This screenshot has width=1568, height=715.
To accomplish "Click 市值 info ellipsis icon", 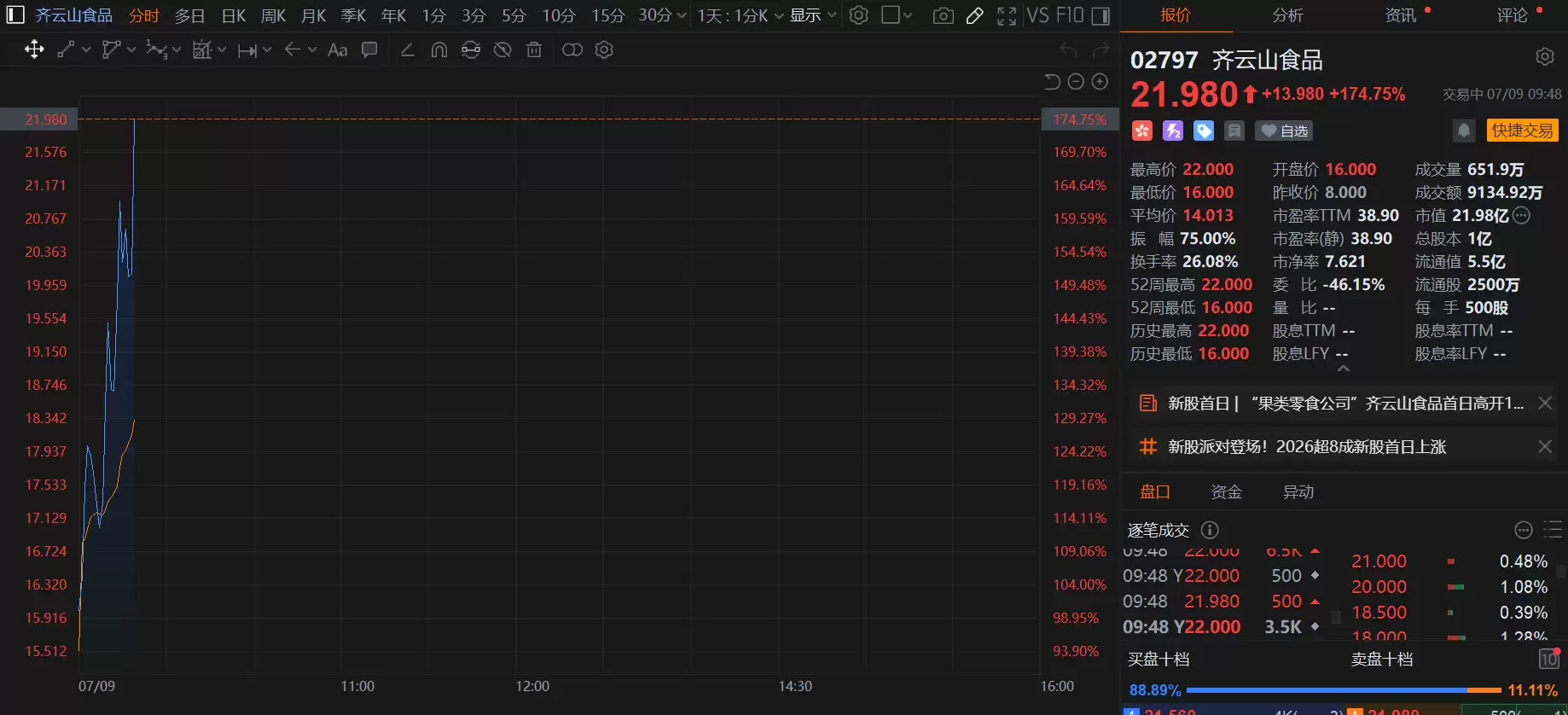I will 1521,215.
